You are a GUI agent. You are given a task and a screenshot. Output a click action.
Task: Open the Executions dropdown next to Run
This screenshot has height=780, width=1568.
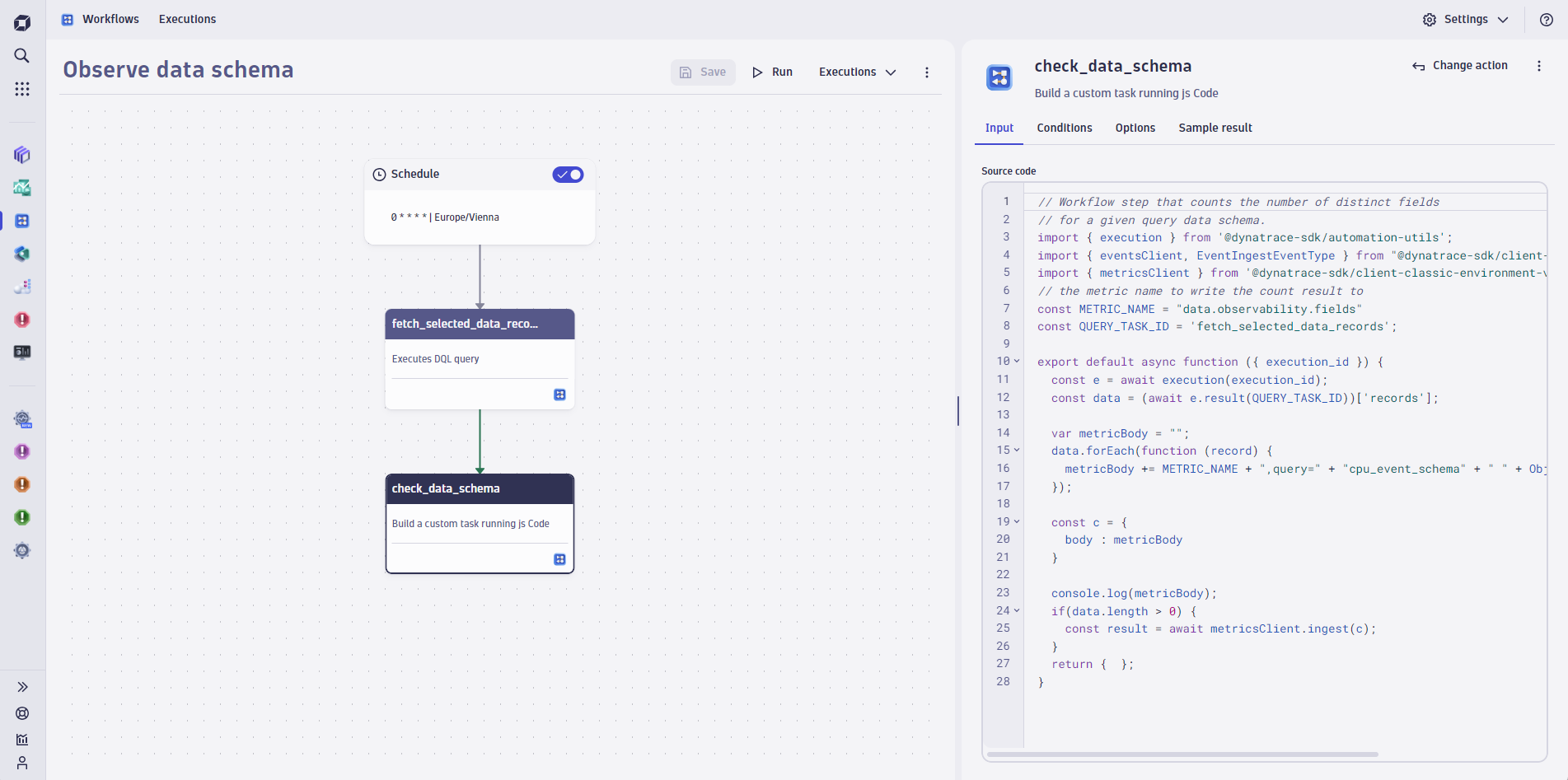pos(857,72)
